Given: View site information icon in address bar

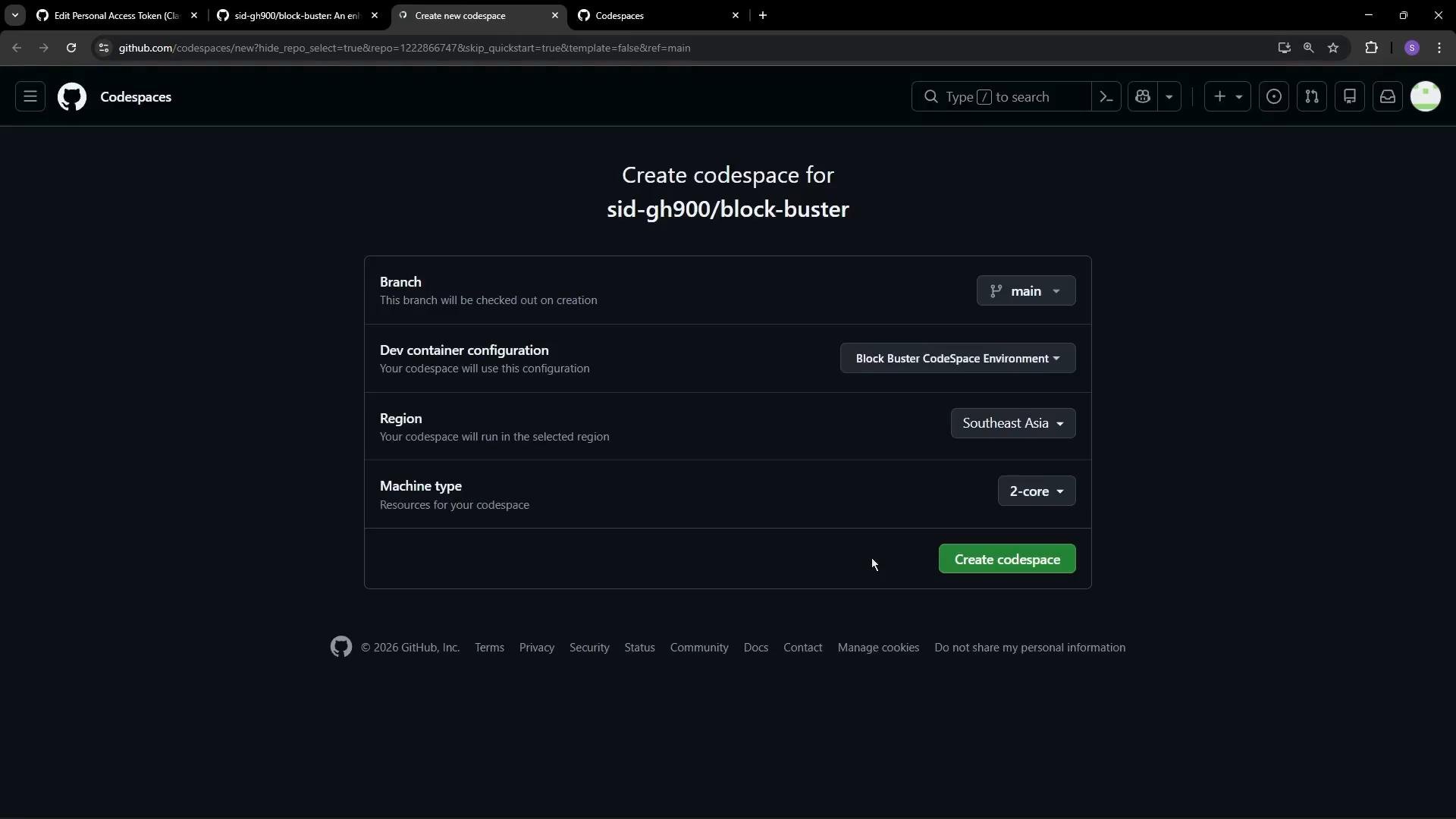Looking at the screenshot, I should (104, 48).
